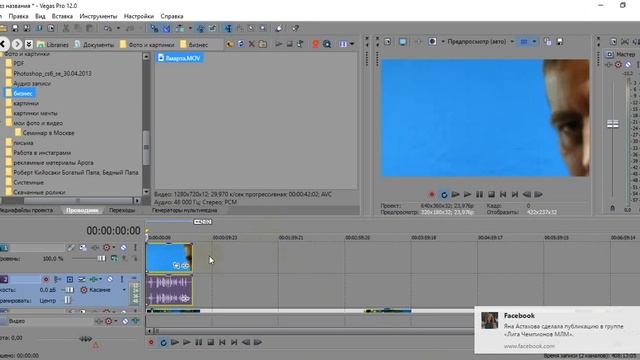
Task: Delete selected file with the explorer X icon
Action: pos(252,44)
